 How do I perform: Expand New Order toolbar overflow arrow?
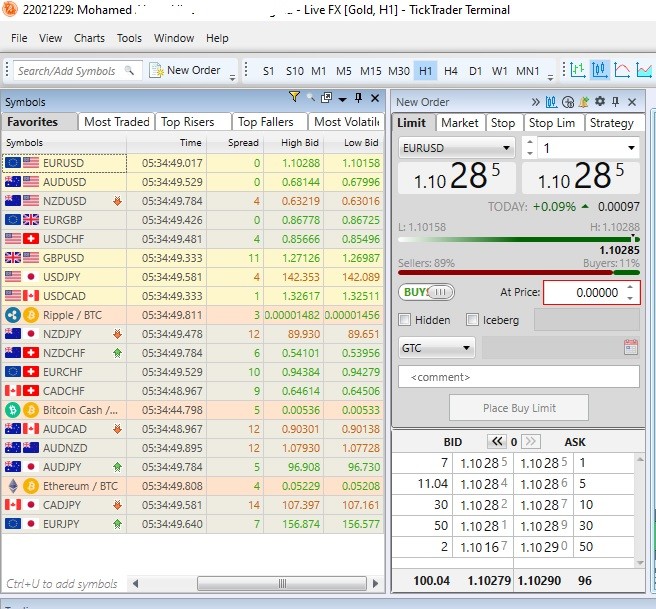[x=232, y=77]
